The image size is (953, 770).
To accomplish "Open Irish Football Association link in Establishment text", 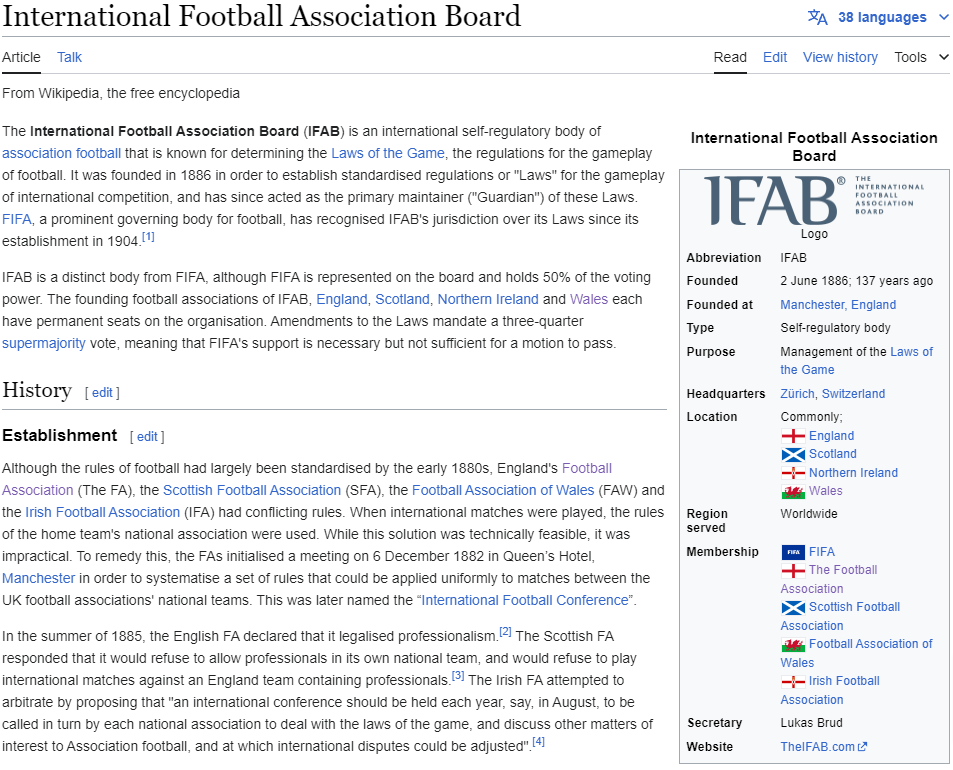I will 103,512.
